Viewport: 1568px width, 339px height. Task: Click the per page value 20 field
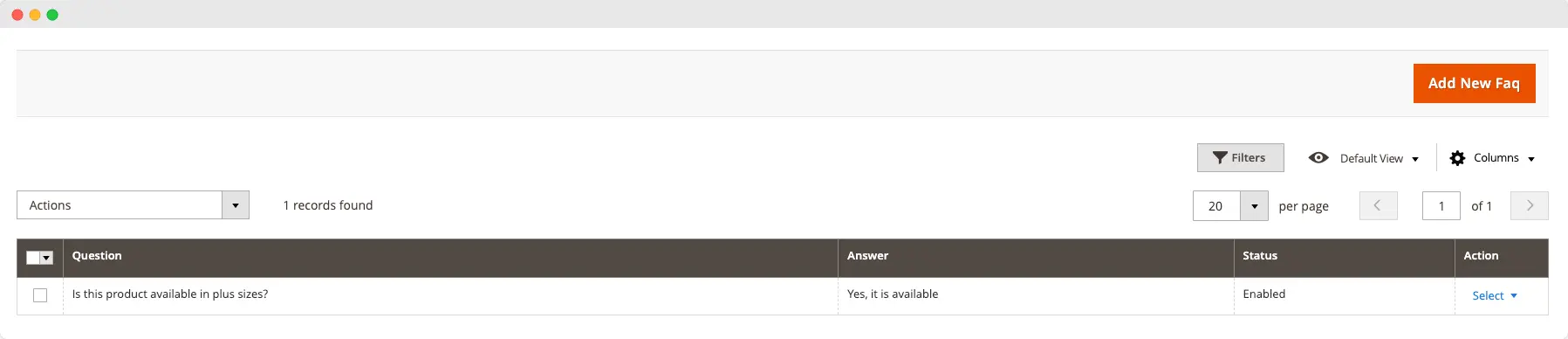(1216, 206)
